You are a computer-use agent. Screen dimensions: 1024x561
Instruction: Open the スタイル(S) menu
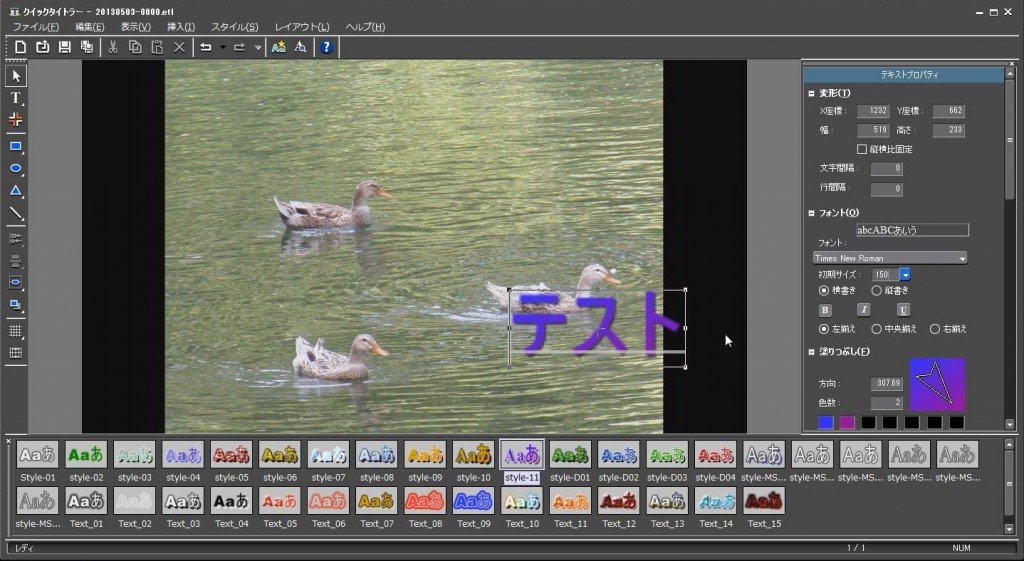[234, 27]
